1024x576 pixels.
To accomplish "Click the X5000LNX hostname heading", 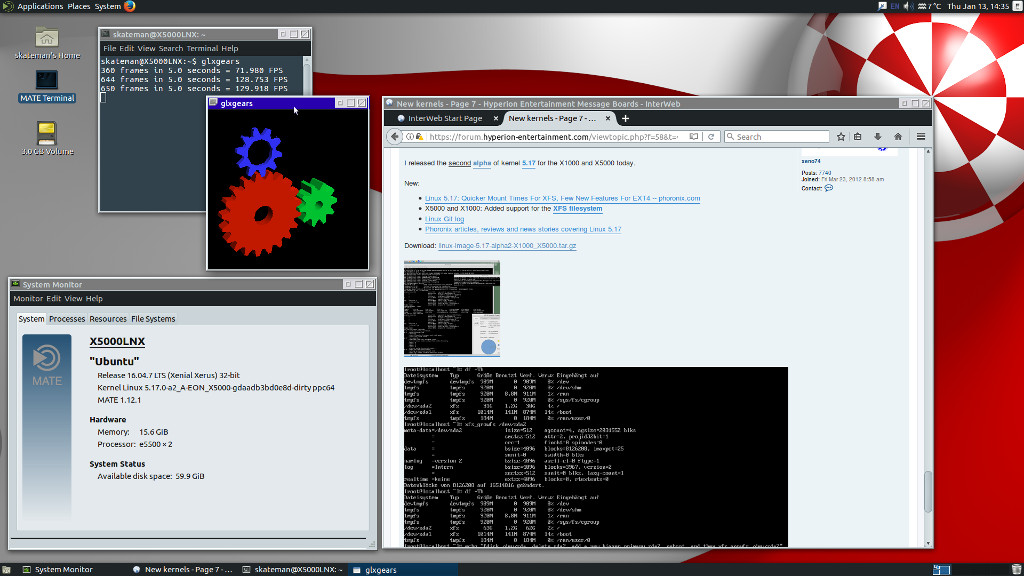I will click(117, 341).
